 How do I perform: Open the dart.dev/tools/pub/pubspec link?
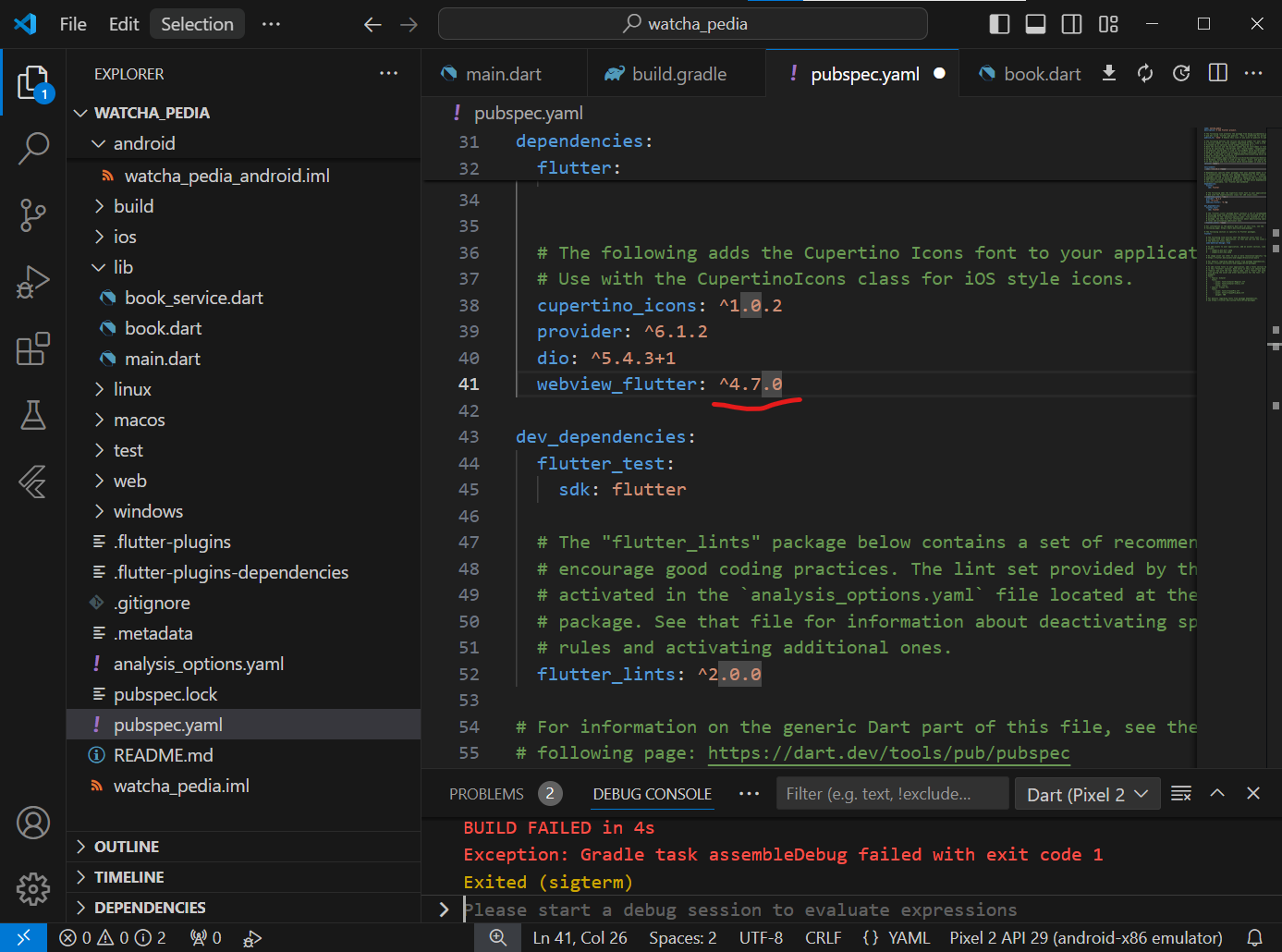[888, 753]
